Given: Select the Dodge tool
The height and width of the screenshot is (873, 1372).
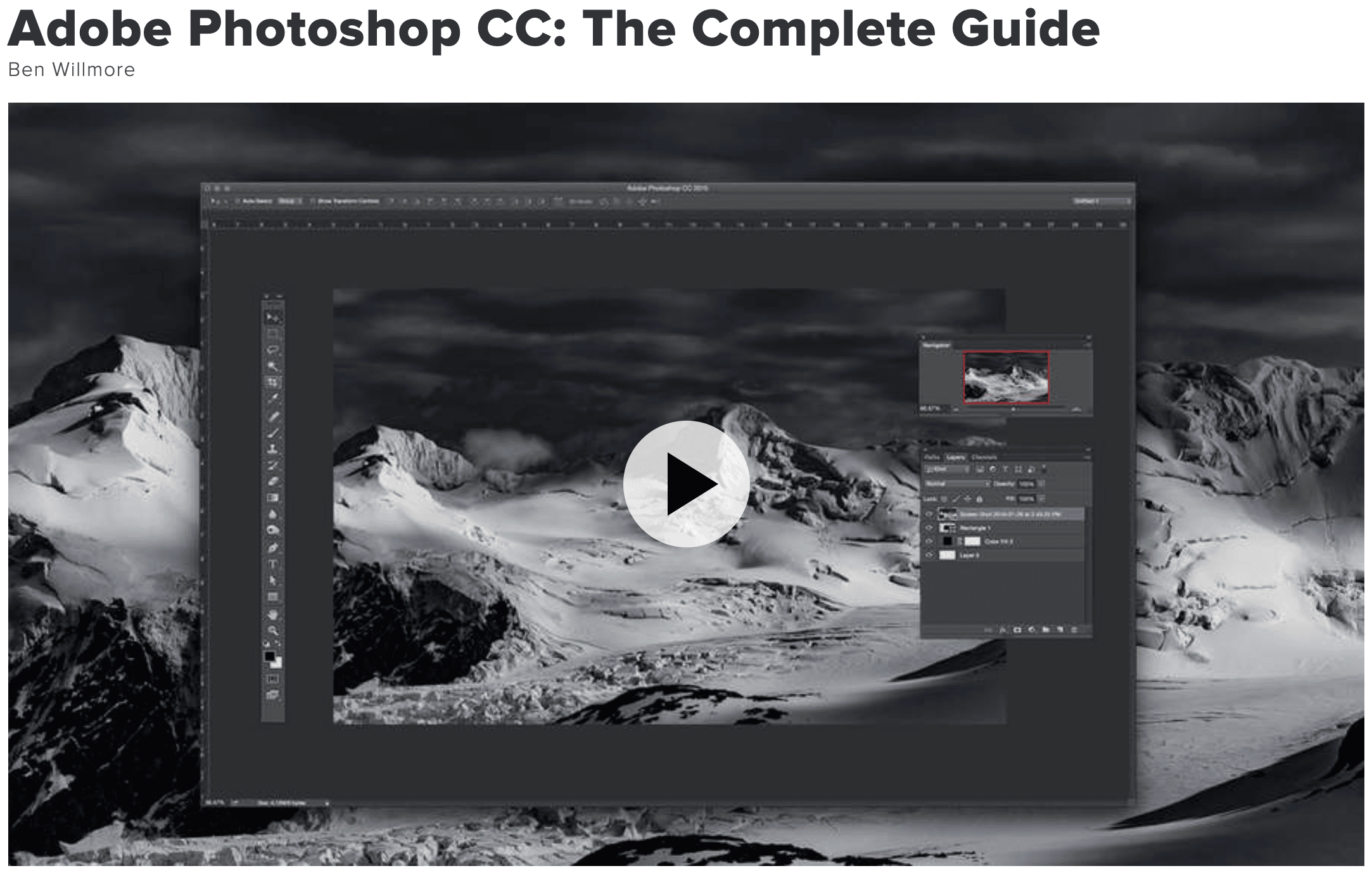Looking at the screenshot, I should (x=273, y=530).
